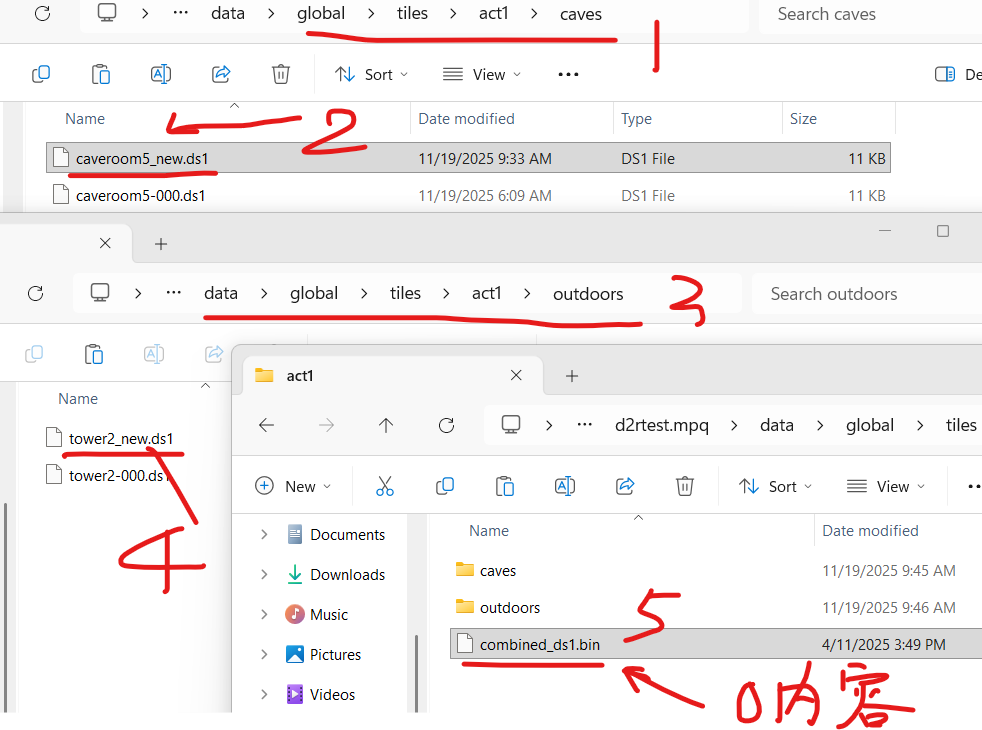Sort by Size column in caves window
Viewport: 982px width, 730px height.
[x=803, y=118]
